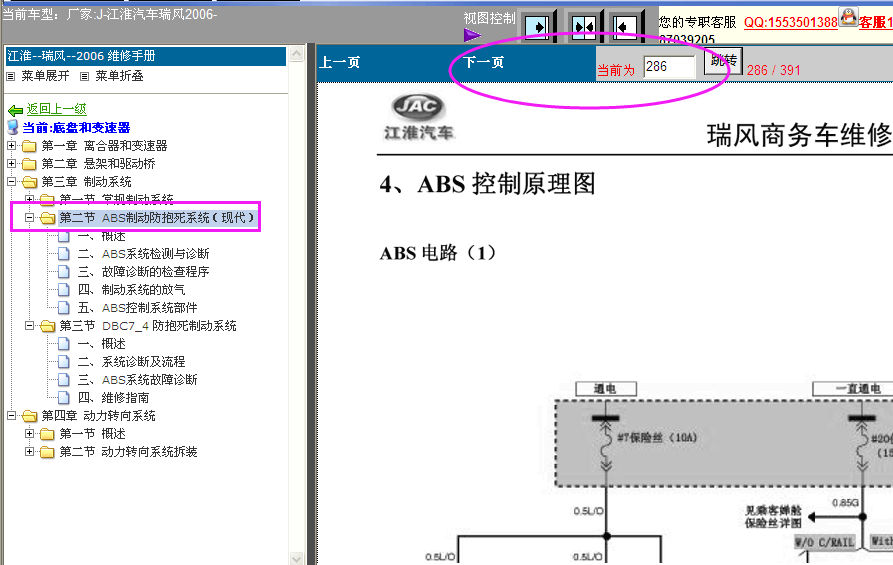Click the 当前:底盘和变速器 label
The height and width of the screenshot is (565, 893).
coord(76,128)
